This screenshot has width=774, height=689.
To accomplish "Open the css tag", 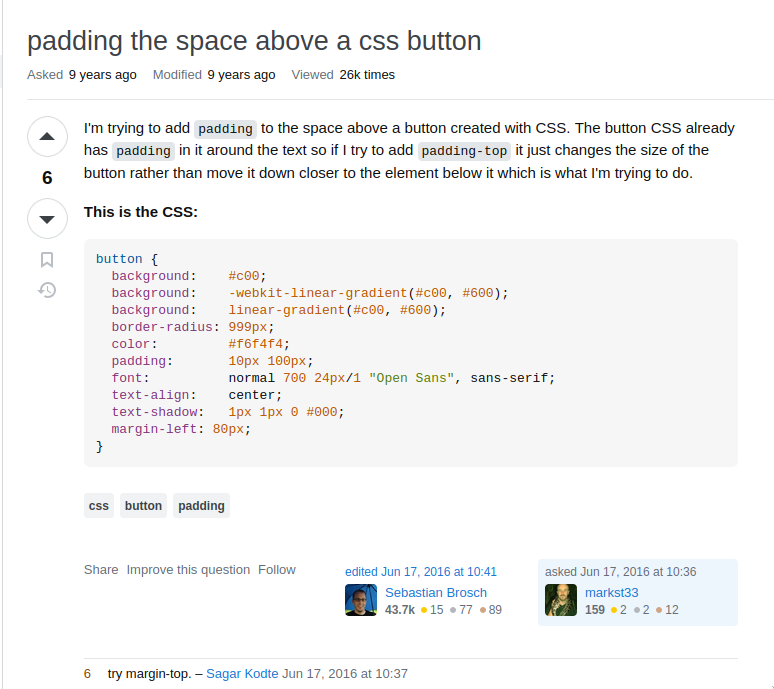I will 99,506.
